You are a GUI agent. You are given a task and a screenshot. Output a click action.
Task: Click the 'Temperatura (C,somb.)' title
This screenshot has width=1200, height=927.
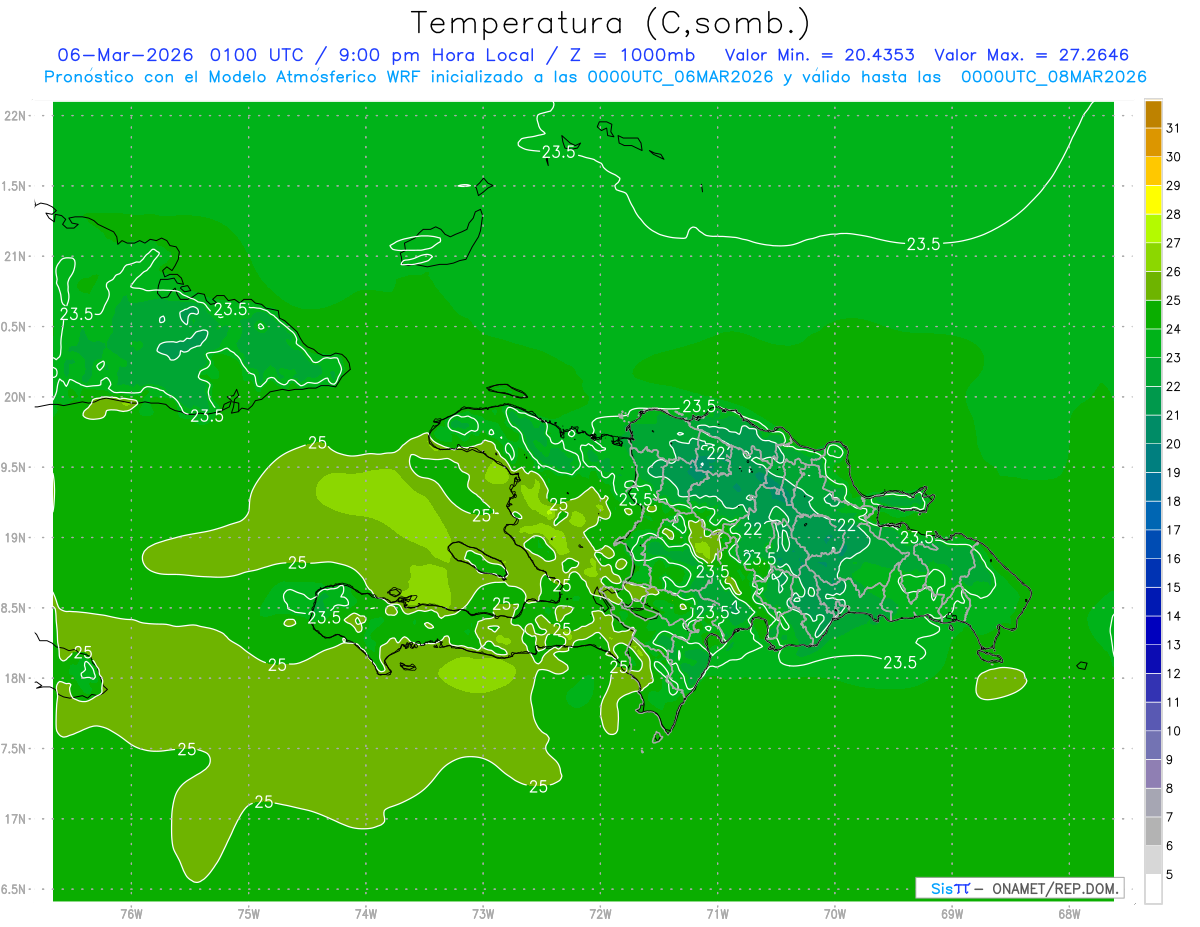click(x=611, y=24)
